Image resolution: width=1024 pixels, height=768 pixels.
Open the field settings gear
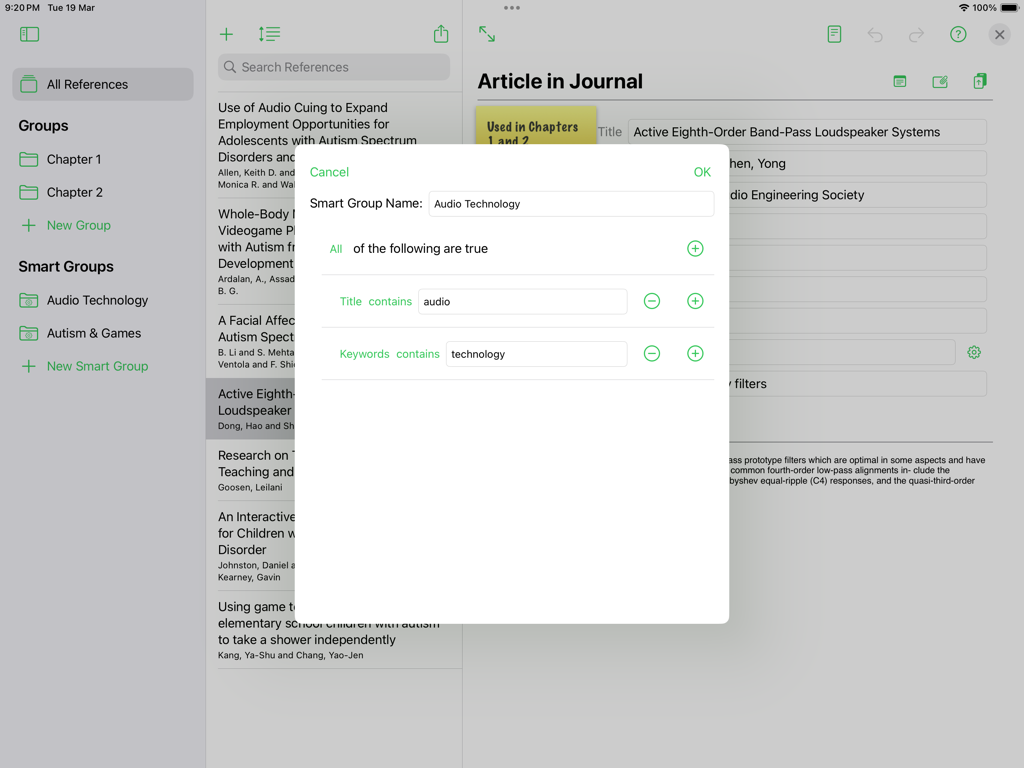(973, 352)
